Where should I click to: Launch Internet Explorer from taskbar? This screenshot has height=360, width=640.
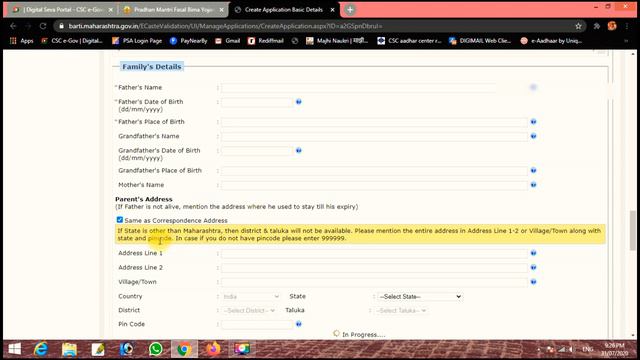pyautogui.click(x=41, y=349)
